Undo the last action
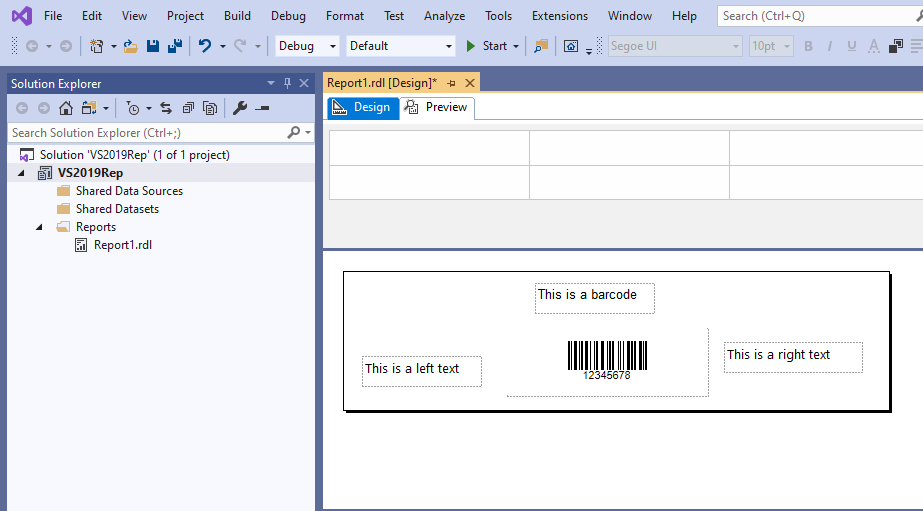923x511 pixels. point(205,46)
